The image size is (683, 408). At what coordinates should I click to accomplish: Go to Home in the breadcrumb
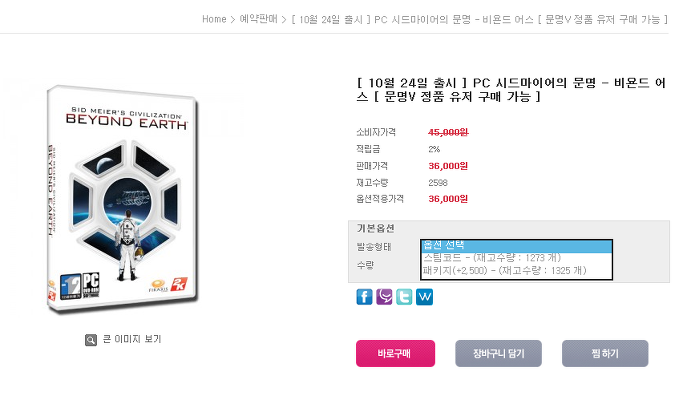pos(214,19)
